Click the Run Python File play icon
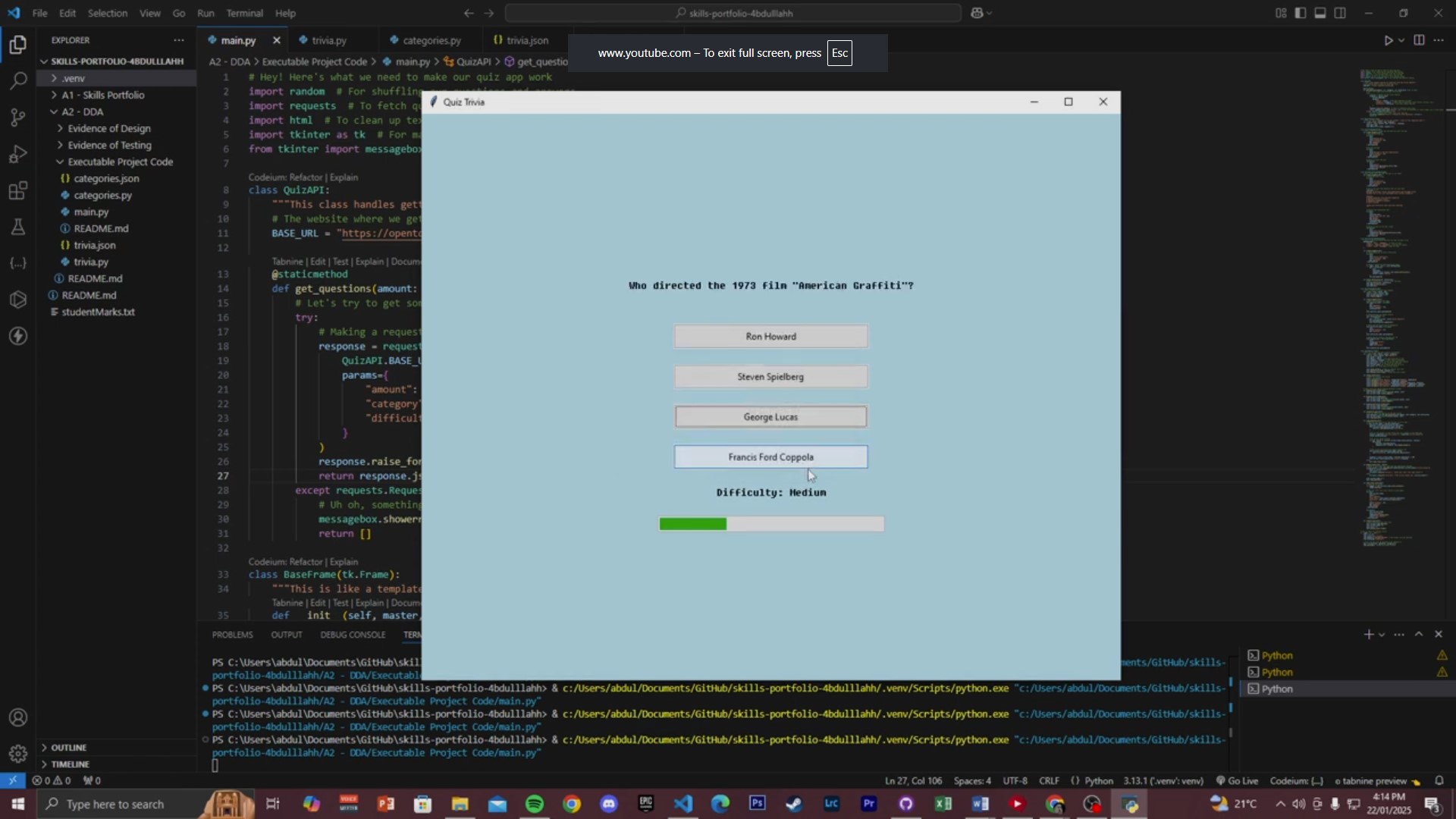This screenshot has width=1456, height=819. [x=1389, y=40]
